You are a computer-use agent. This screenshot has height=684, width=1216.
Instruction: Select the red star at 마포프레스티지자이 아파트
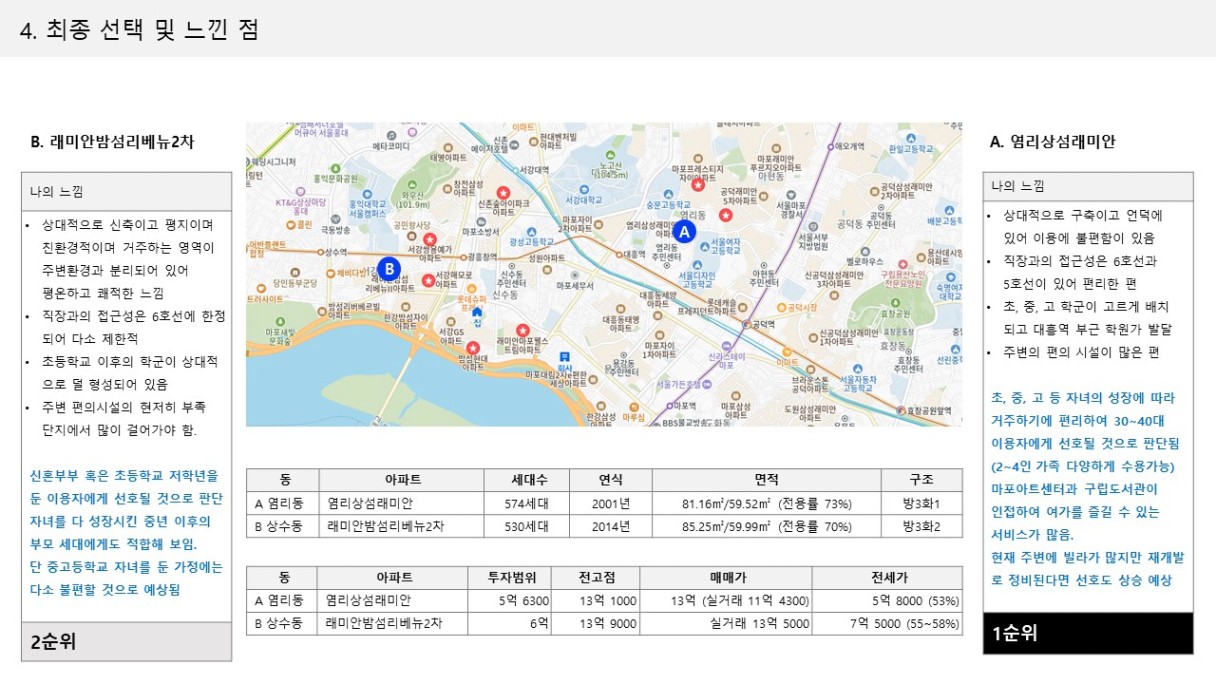point(698,185)
